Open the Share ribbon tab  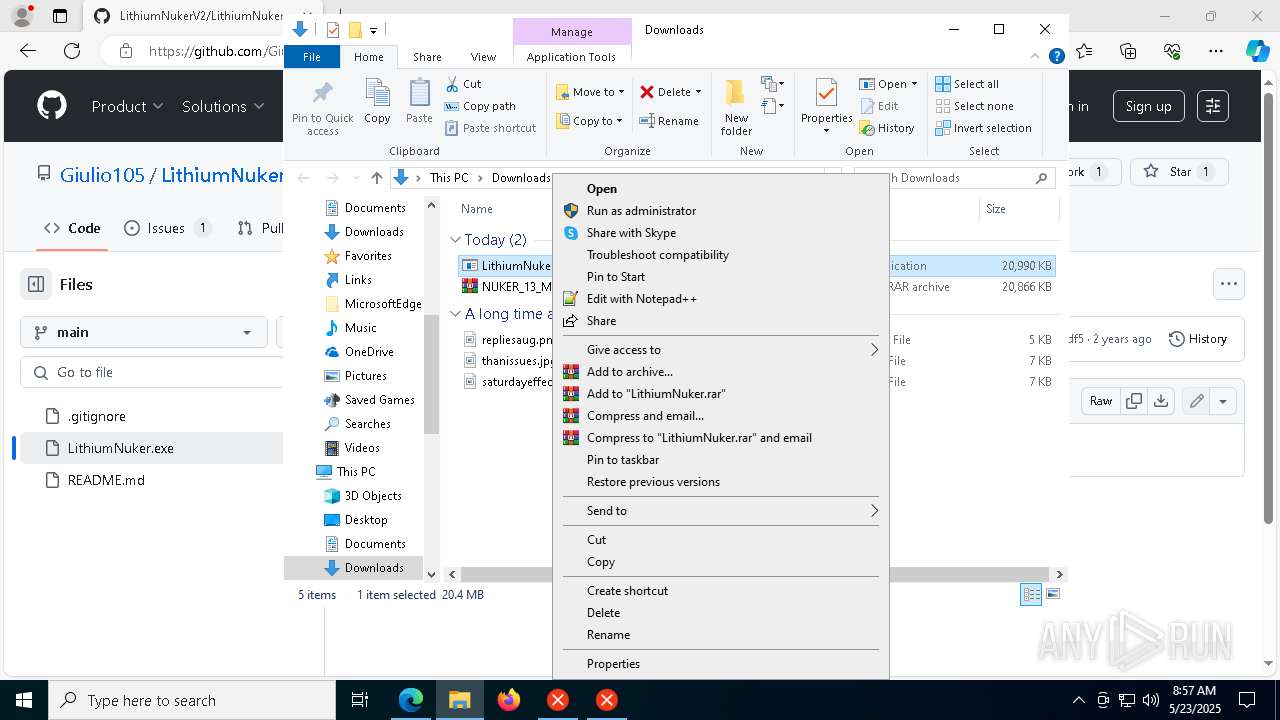point(427,57)
